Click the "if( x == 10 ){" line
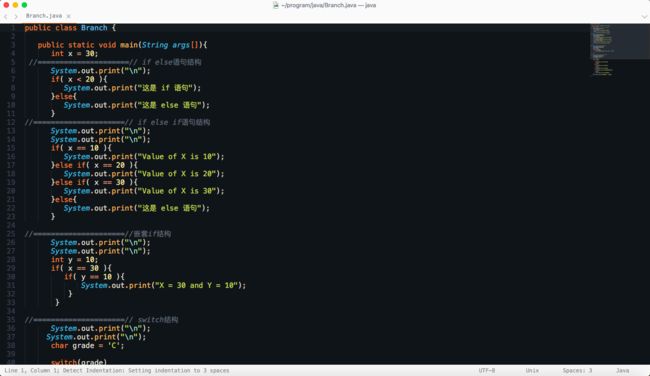Viewport: 650px width, 376px height. [81, 148]
